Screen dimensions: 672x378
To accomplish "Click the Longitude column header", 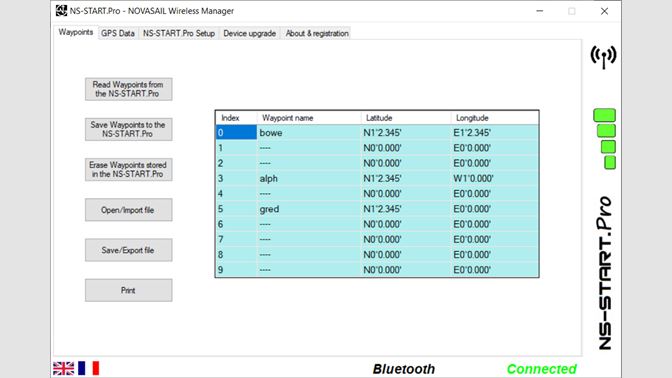I will pyautogui.click(x=495, y=118).
